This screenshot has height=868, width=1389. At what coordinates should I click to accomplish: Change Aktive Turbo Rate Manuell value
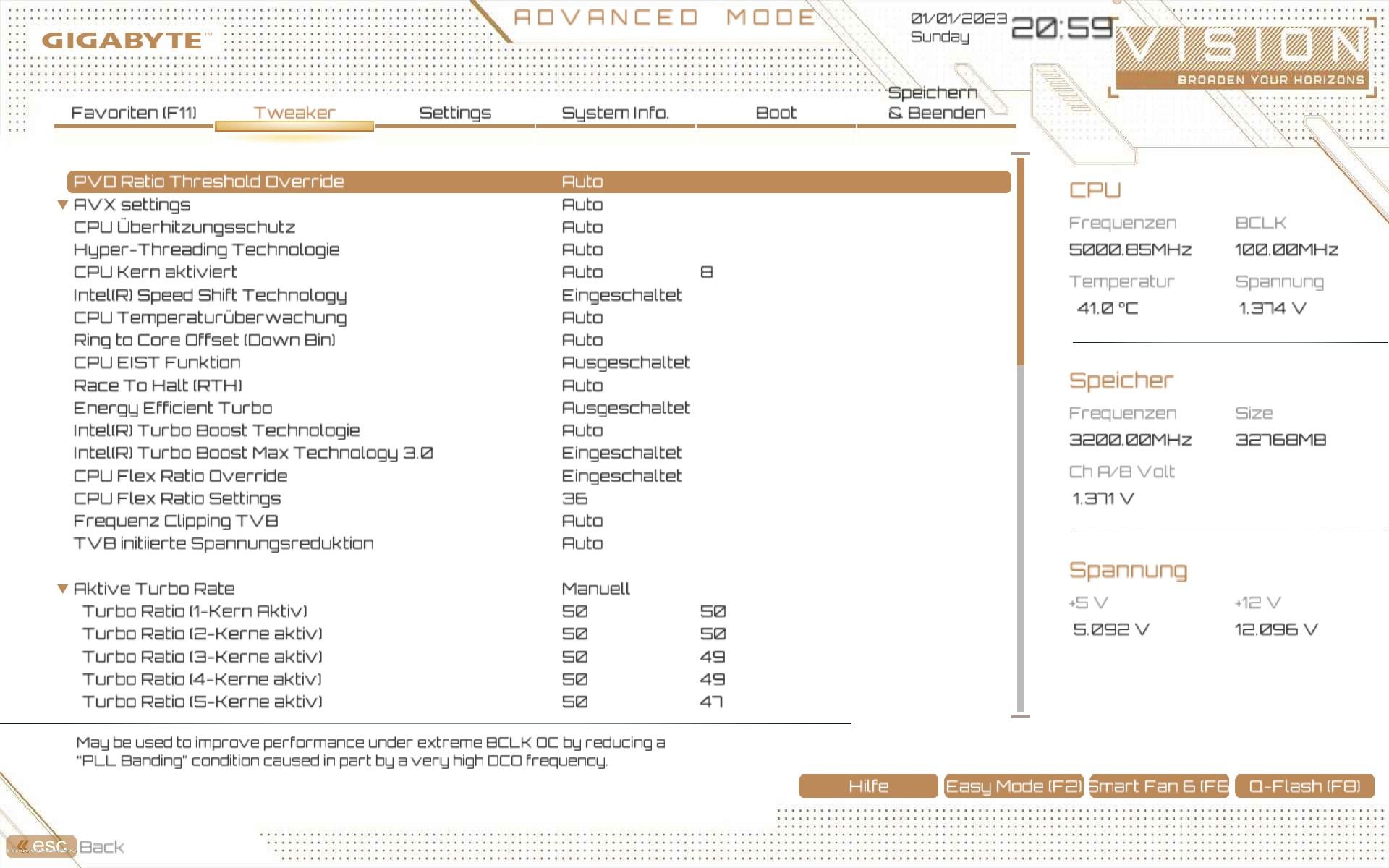(596, 589)
